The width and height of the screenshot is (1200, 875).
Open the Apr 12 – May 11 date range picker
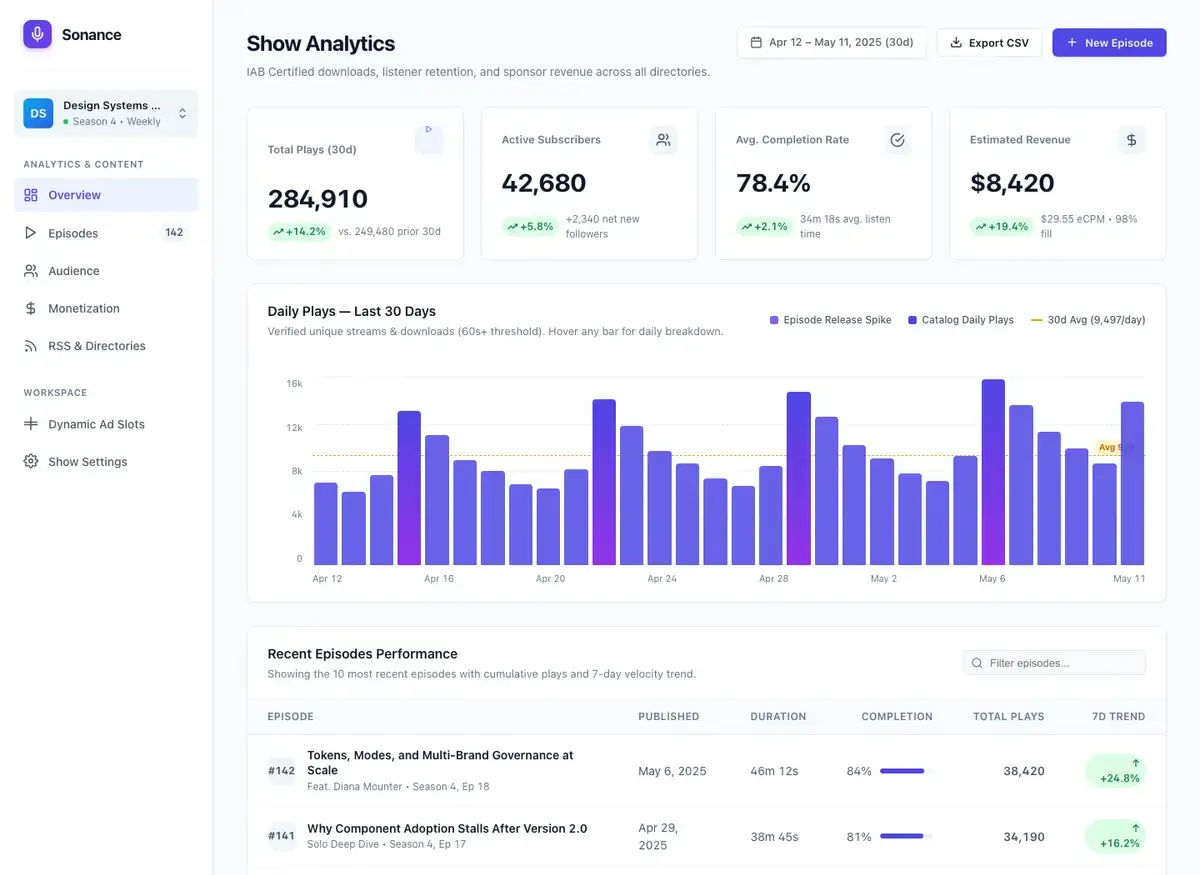tap(832, 43)
